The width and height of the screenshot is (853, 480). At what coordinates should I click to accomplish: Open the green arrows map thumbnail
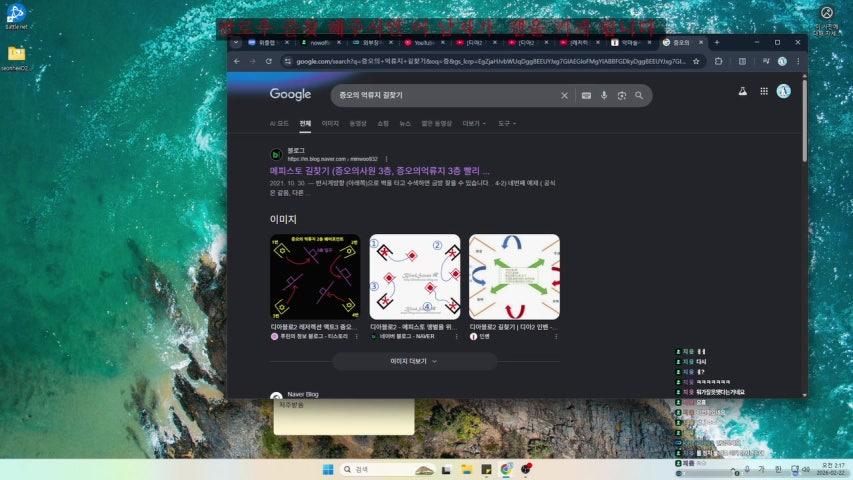(514, 277)
